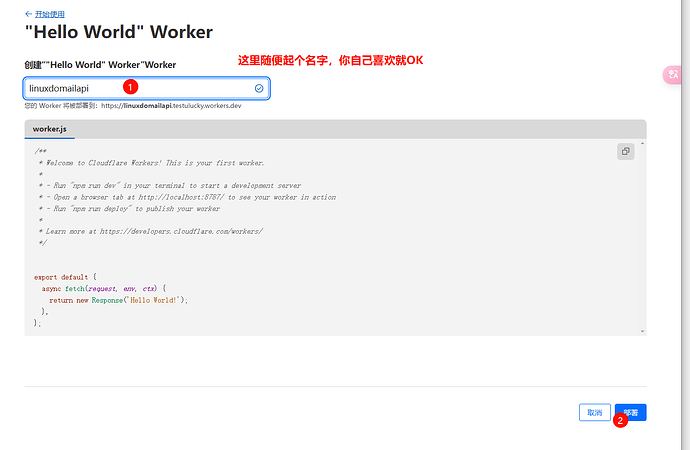Viewport: 690px width, 450px height.
Task: Select the worker.js tab
Action: coord(50,129)
